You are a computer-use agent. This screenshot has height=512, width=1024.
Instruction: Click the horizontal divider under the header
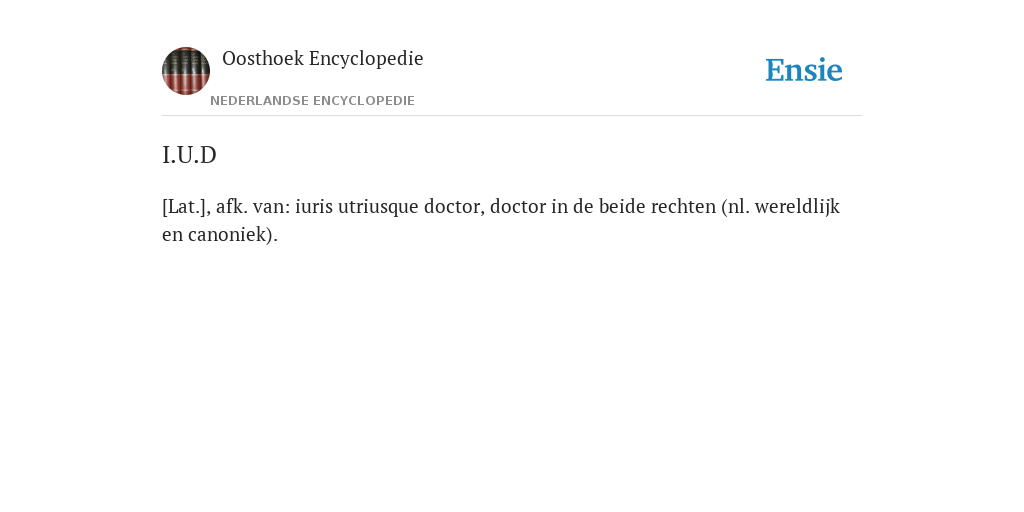[x=512, y=116]
